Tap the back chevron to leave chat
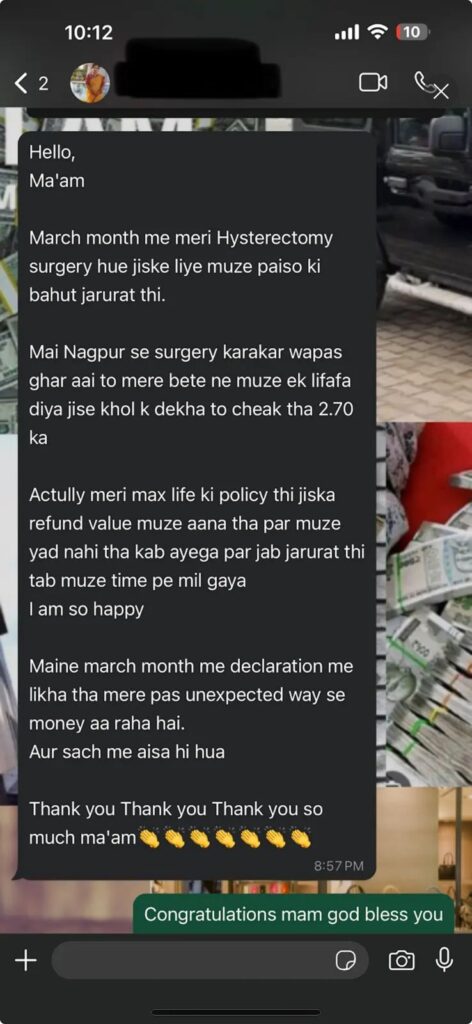This screenshot has width=472, height=1024. click(x=22, y=84)
